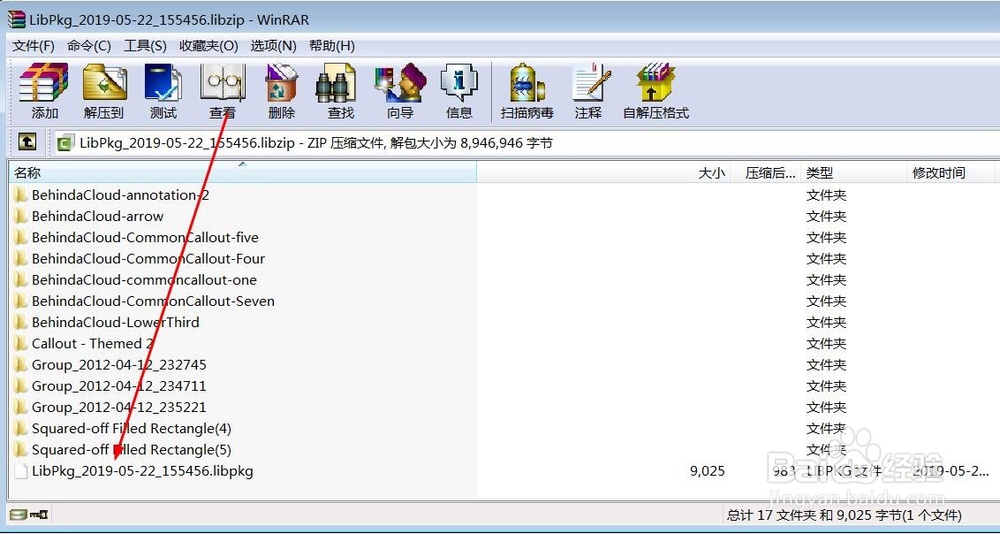The image size is (1000, 534).
Task: Select Group_2012-04-12_234711 folder
Action: (119, 386)
